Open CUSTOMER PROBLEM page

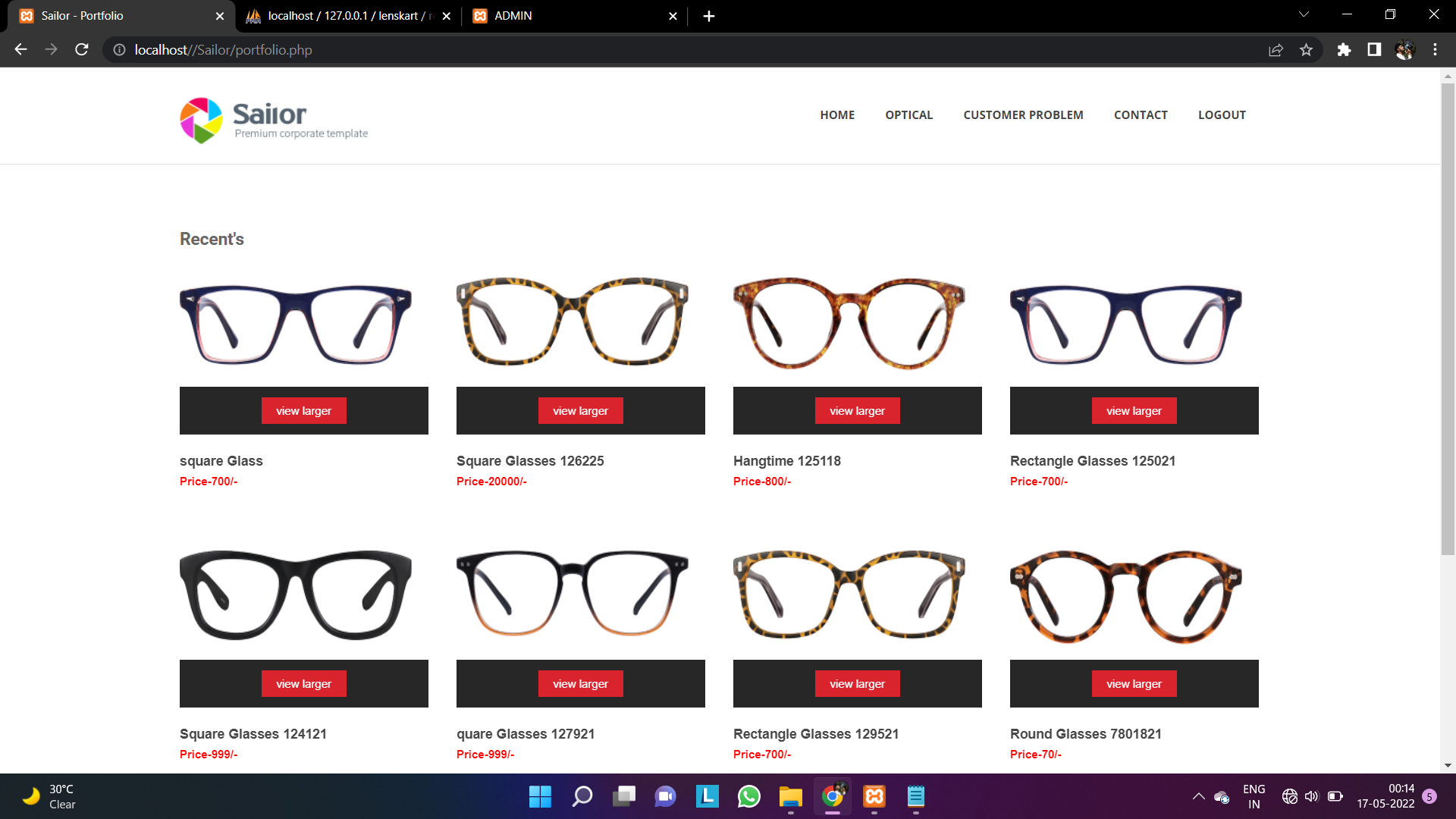[x=1023, y=115]
